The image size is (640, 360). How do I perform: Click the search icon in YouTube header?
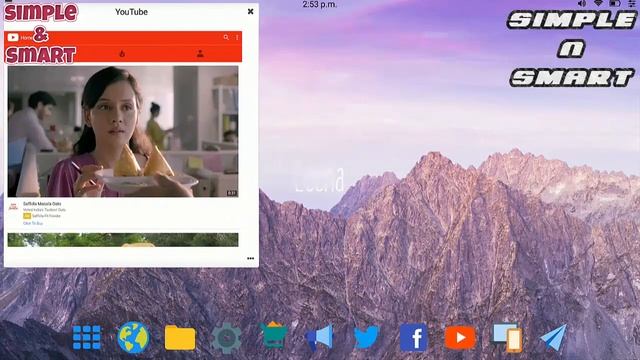point(226,37)
